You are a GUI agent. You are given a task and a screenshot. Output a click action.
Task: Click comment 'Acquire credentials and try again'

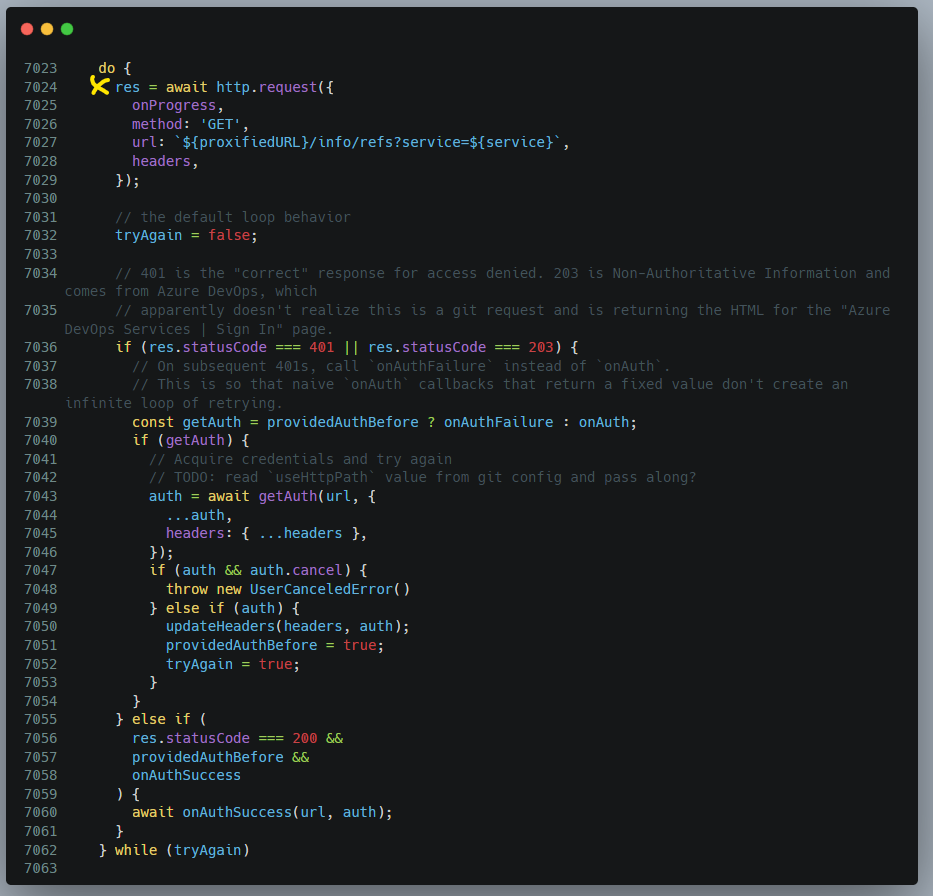coord(313,459)
